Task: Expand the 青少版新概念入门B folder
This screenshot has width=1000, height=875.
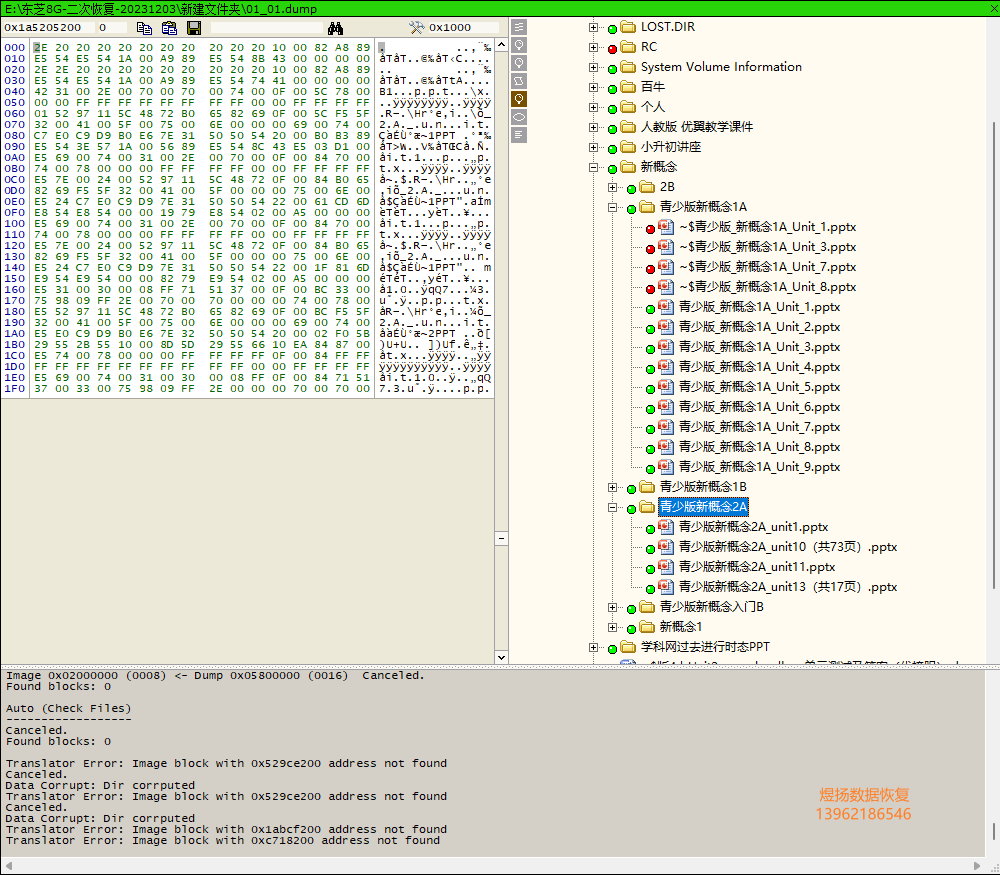Action: (x=613, y=607)
